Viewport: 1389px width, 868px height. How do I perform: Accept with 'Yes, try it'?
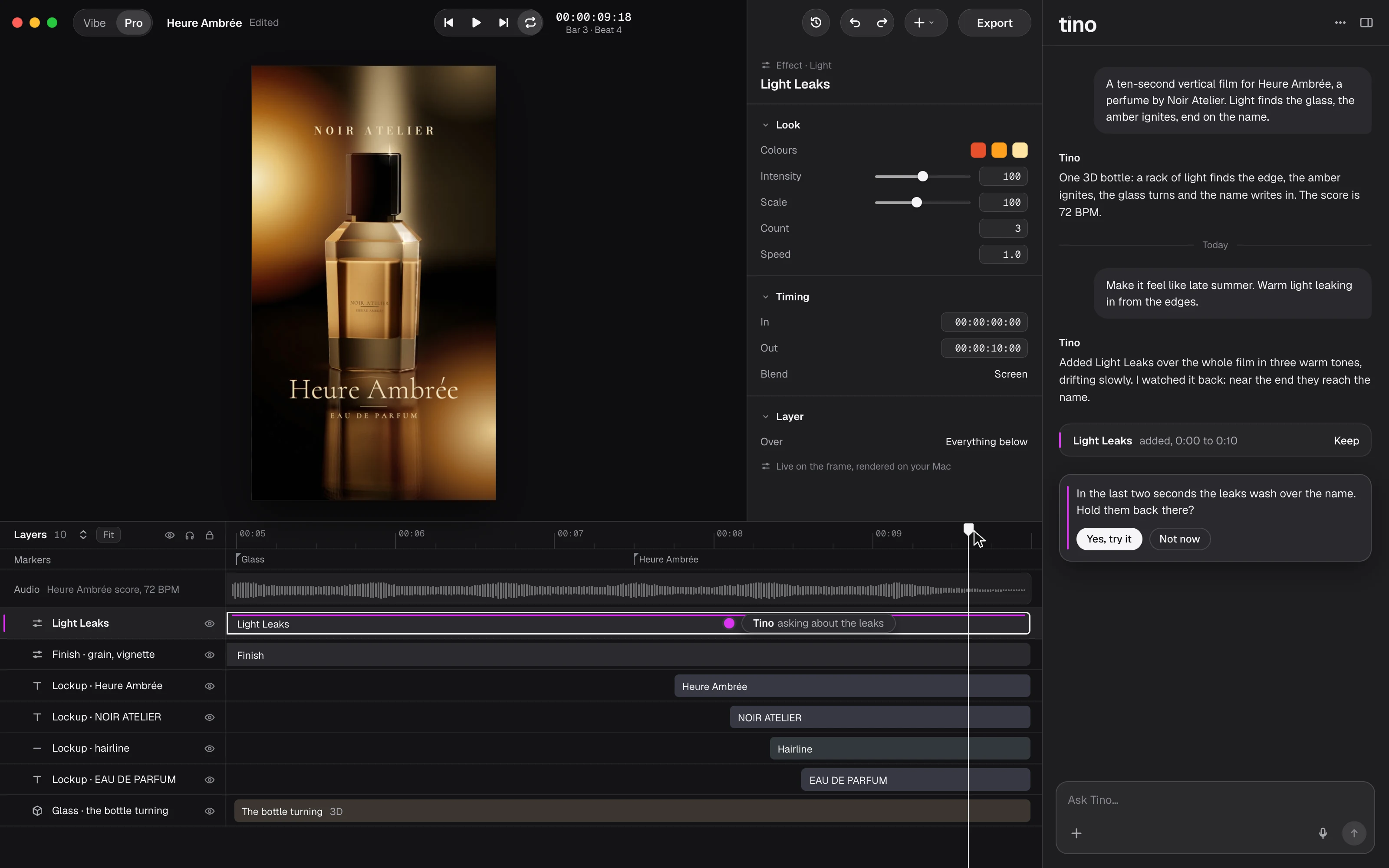(x=1108, y=539)
